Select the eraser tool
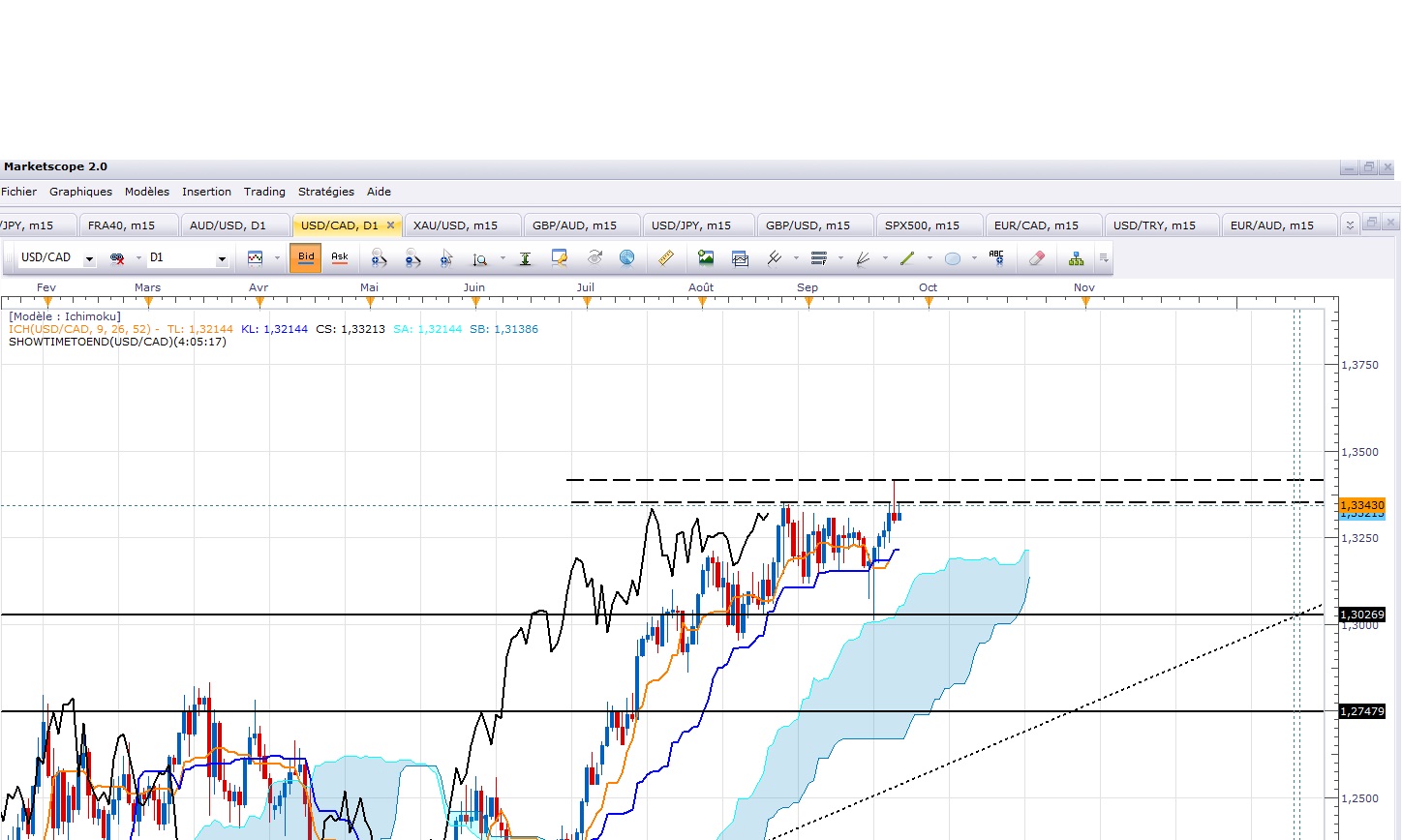Image resolution: width=1402 pixels, height=840 pixels. pos(1036,258)
